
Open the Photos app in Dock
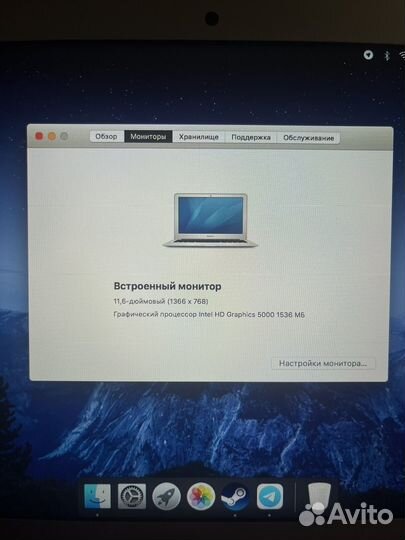click(x=201, y=497)
